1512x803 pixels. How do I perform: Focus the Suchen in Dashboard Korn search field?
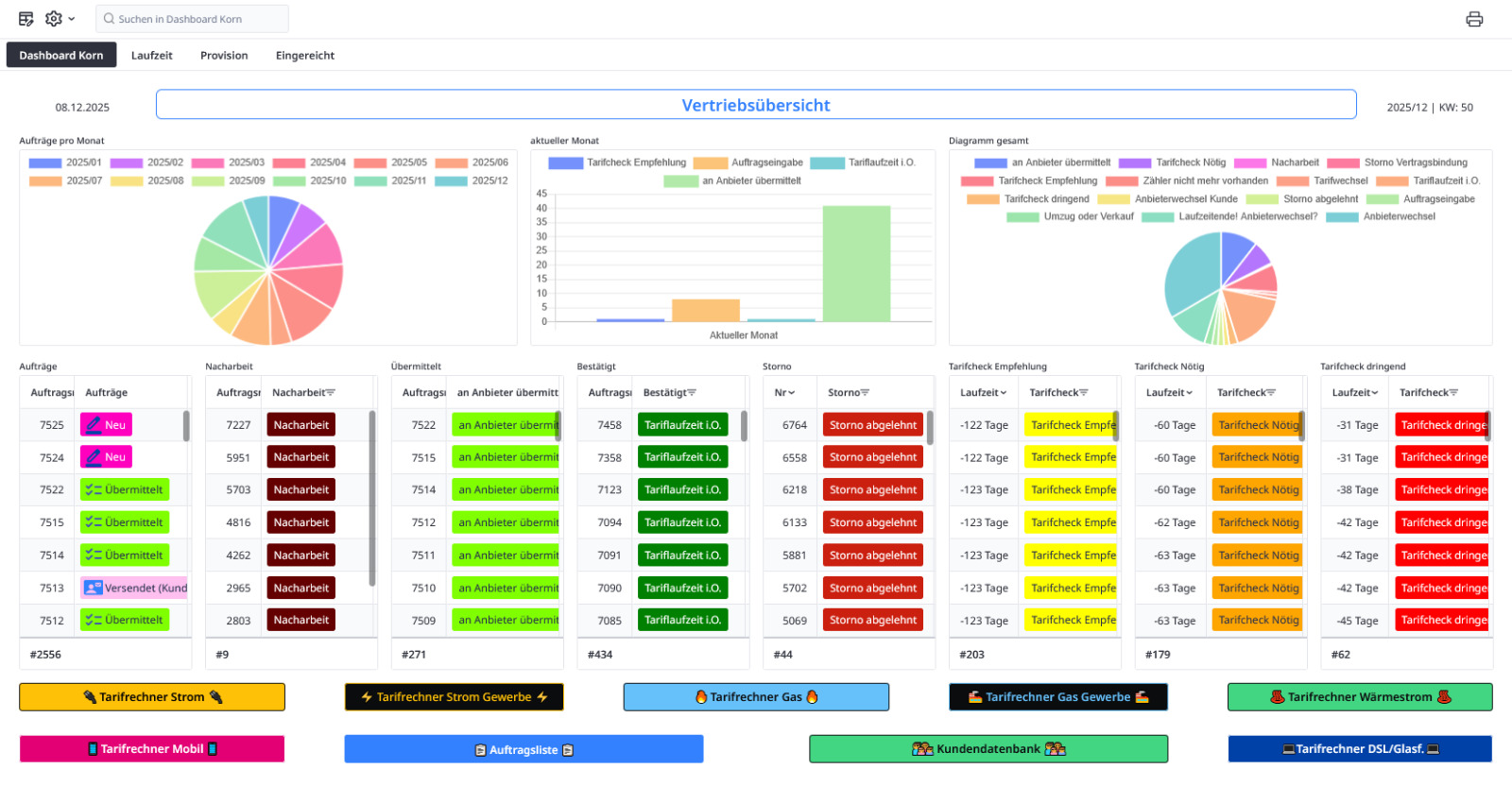pos(192,19)
